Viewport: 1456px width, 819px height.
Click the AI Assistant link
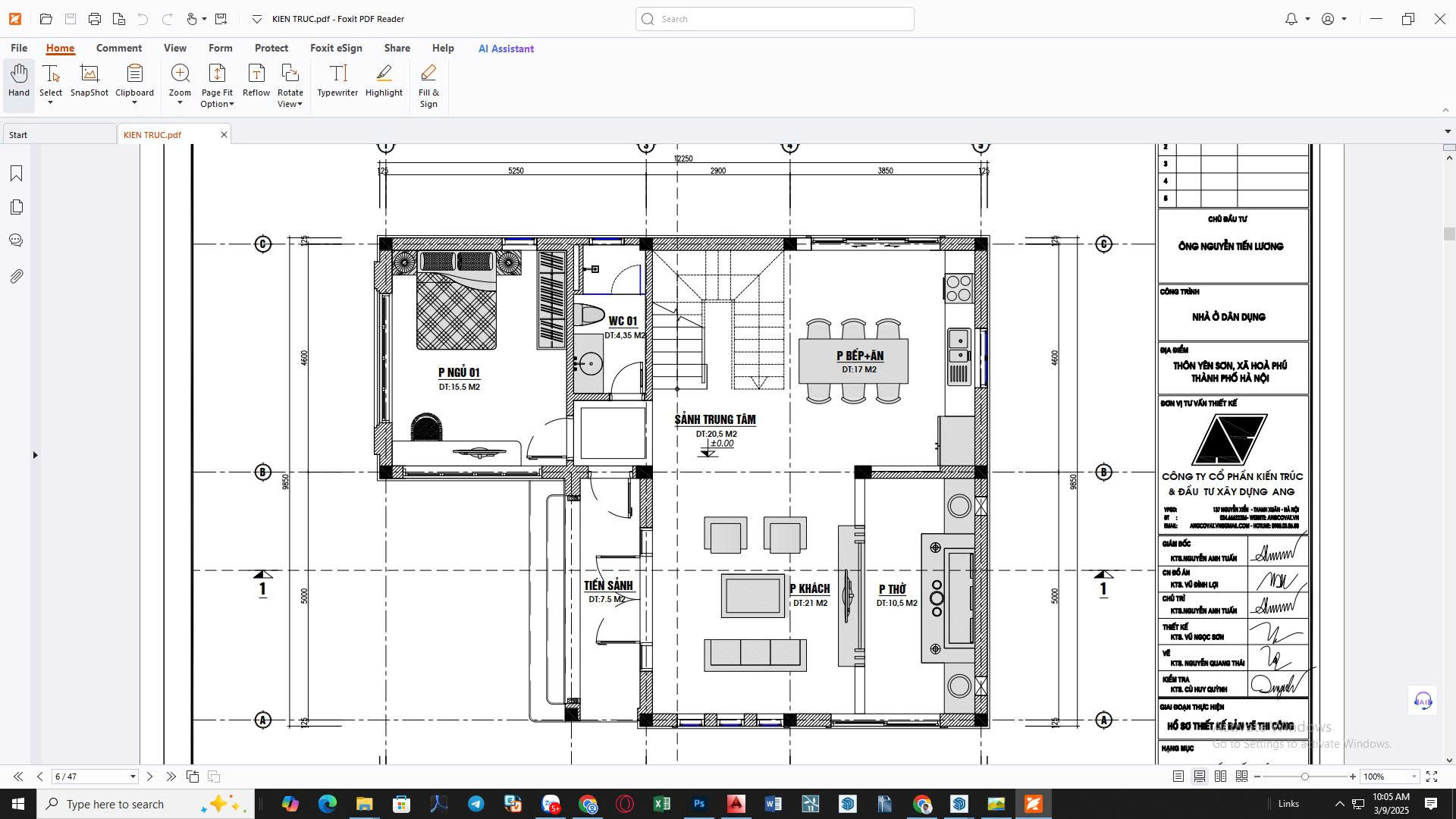pos(506,49)
